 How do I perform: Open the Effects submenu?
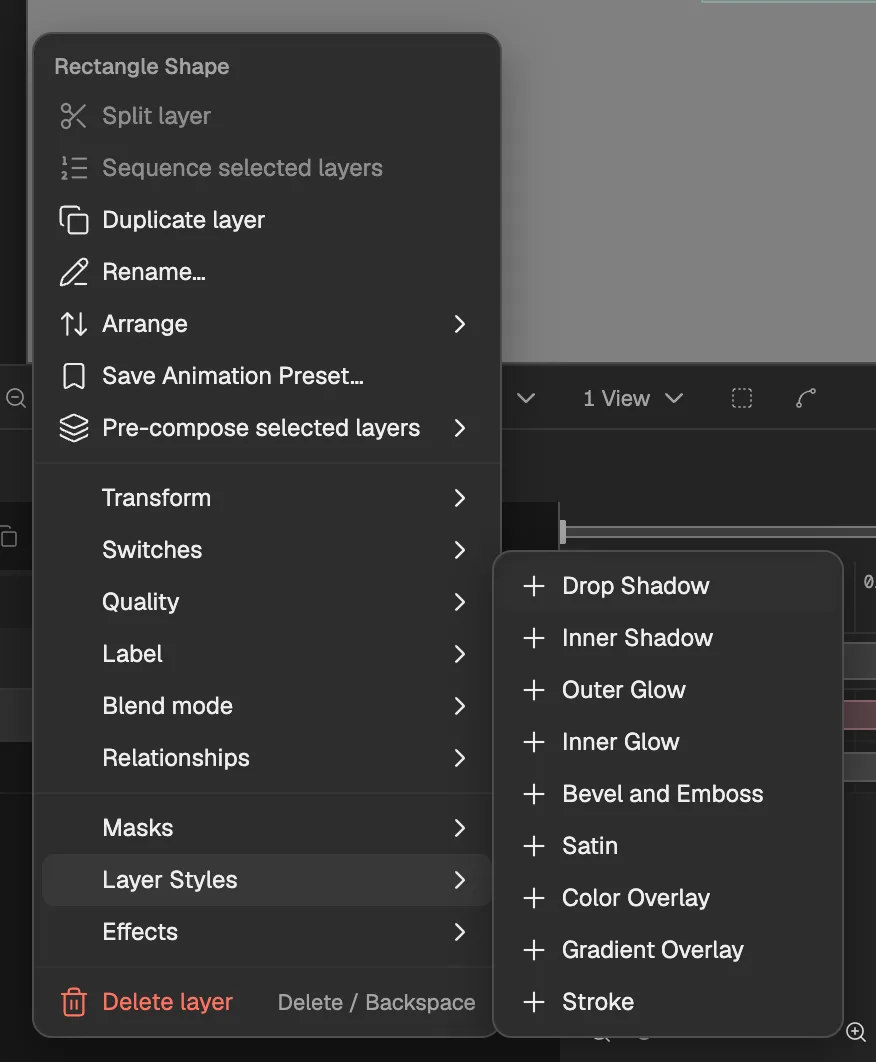point(267,932)
